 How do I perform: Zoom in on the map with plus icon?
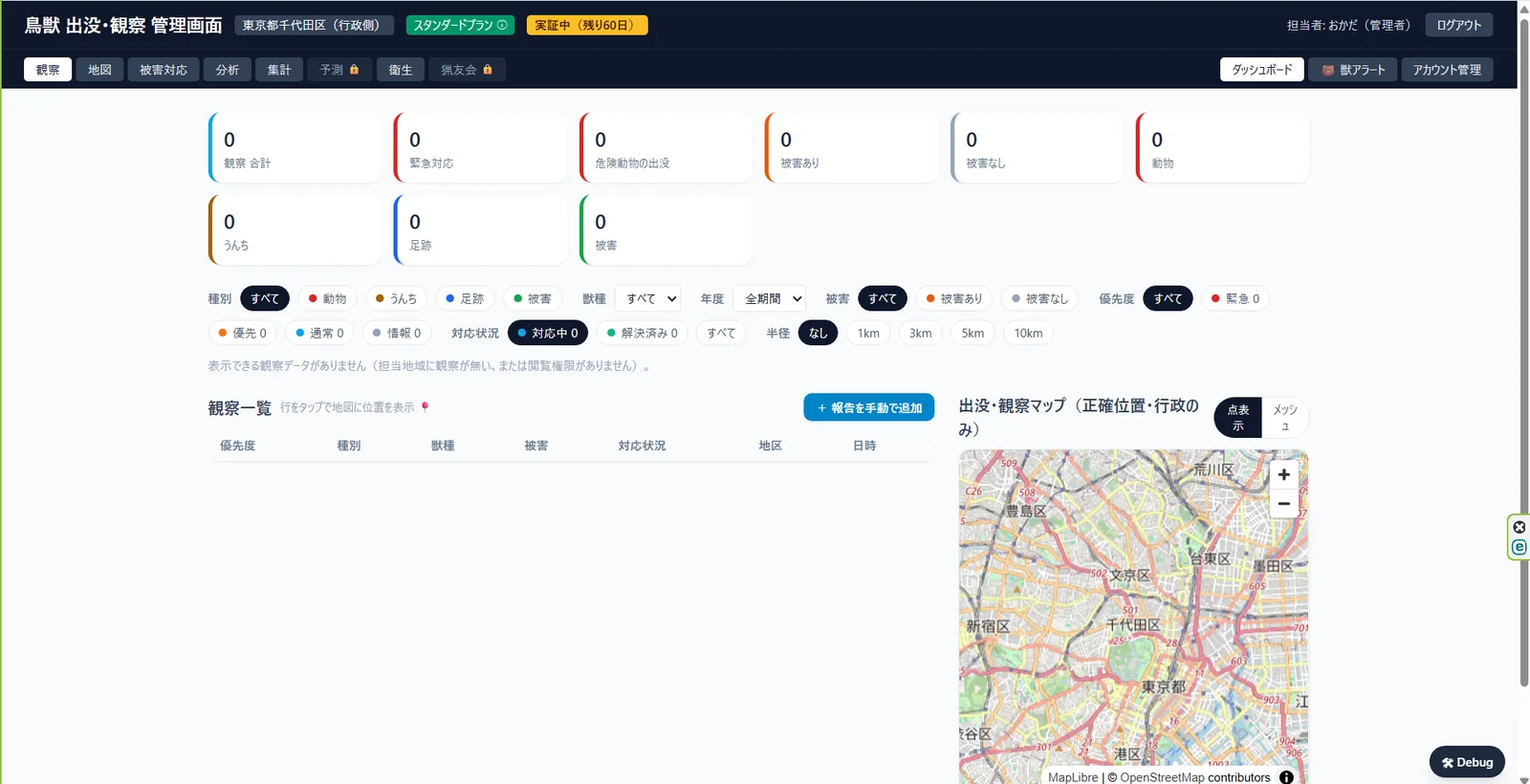pos(1283,474)
